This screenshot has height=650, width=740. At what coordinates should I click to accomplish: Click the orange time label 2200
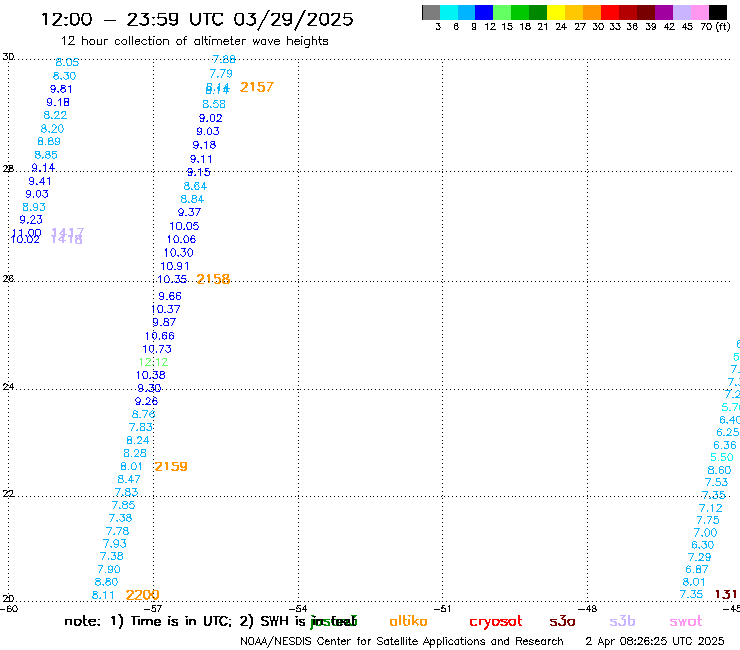[143, 595]
